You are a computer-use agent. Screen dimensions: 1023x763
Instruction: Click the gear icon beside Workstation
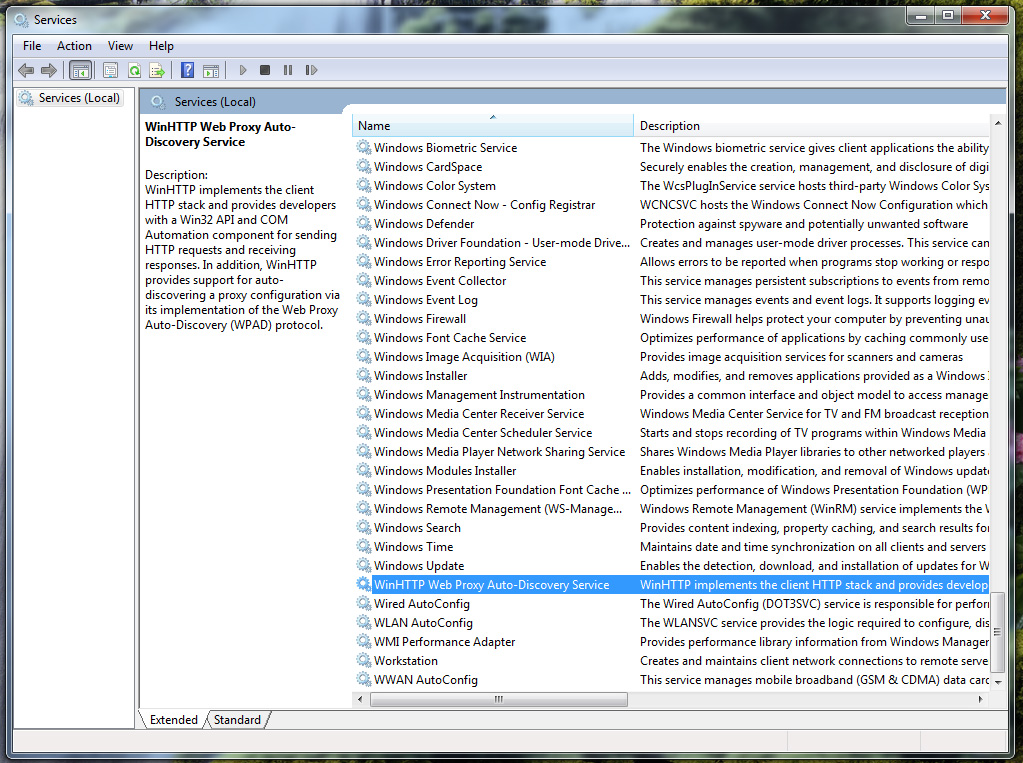[363, 661]
